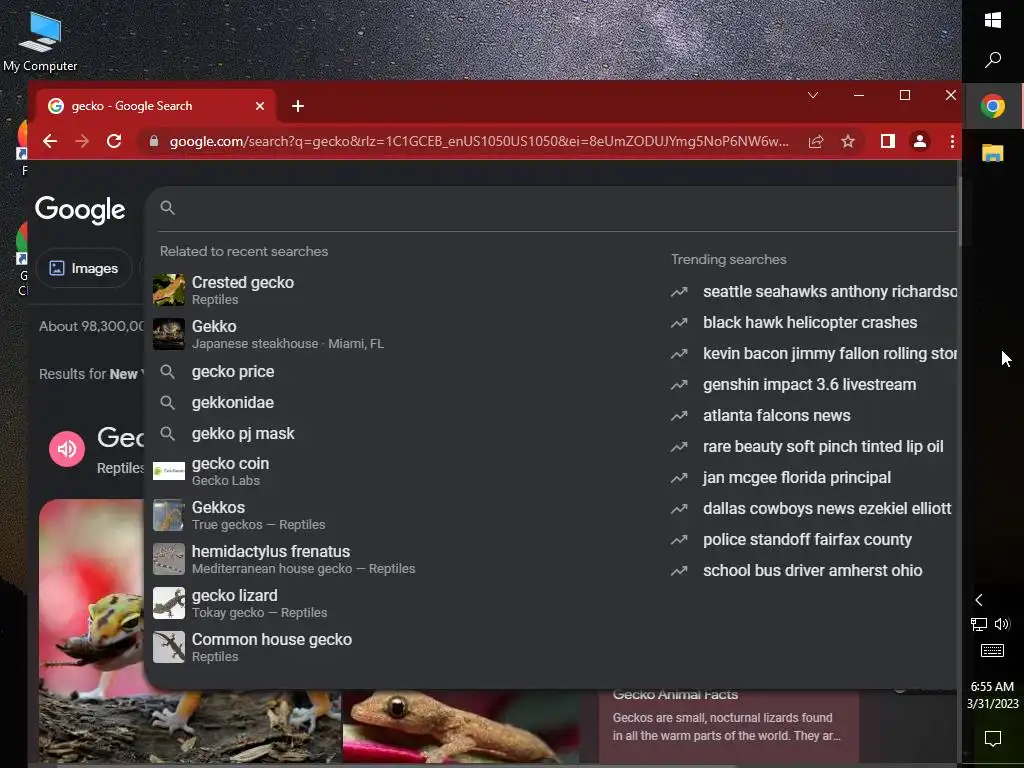Open trending genshin impact 3.6 livestream
1024x768 pixels.
pos(813,385)
